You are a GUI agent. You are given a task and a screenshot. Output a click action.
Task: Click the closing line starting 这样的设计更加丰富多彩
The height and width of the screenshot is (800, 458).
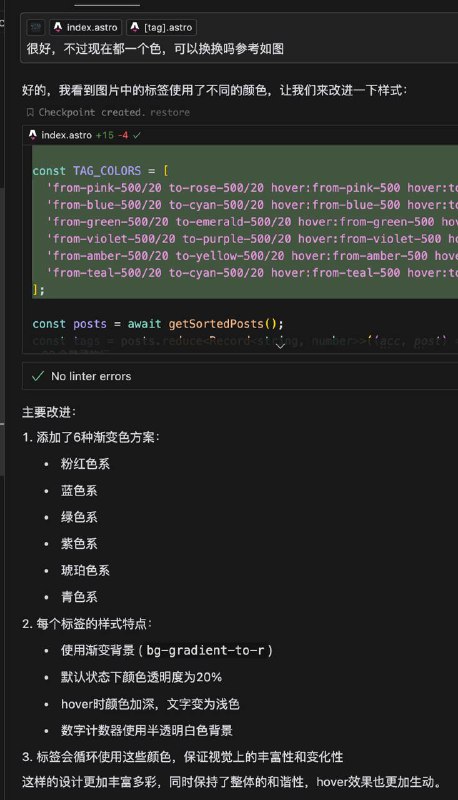232,782
